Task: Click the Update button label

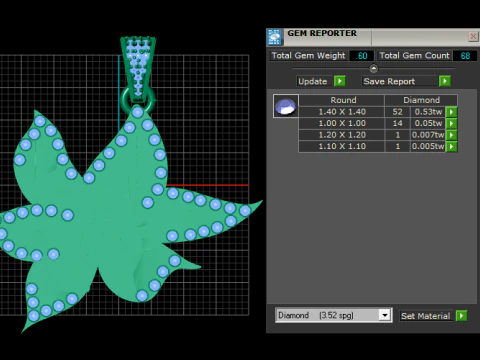Action: [x=313, y=81]
